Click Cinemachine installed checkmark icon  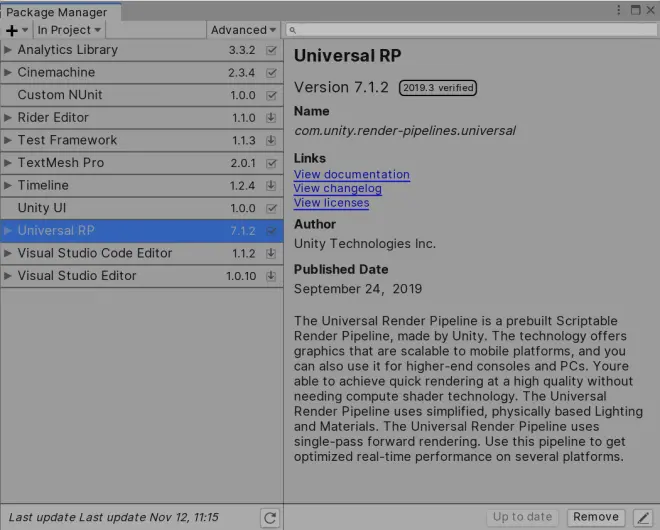(x=271, y=73)
